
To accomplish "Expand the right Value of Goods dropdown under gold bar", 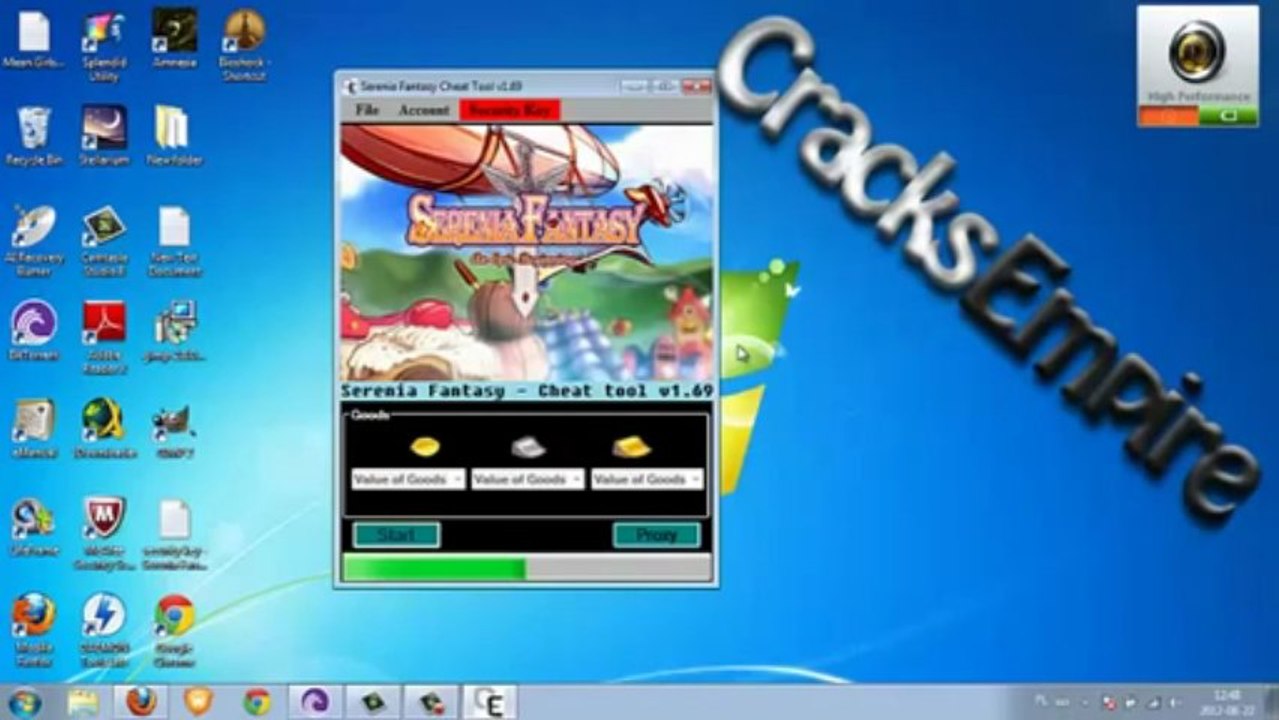I will (x=647, y=479).
